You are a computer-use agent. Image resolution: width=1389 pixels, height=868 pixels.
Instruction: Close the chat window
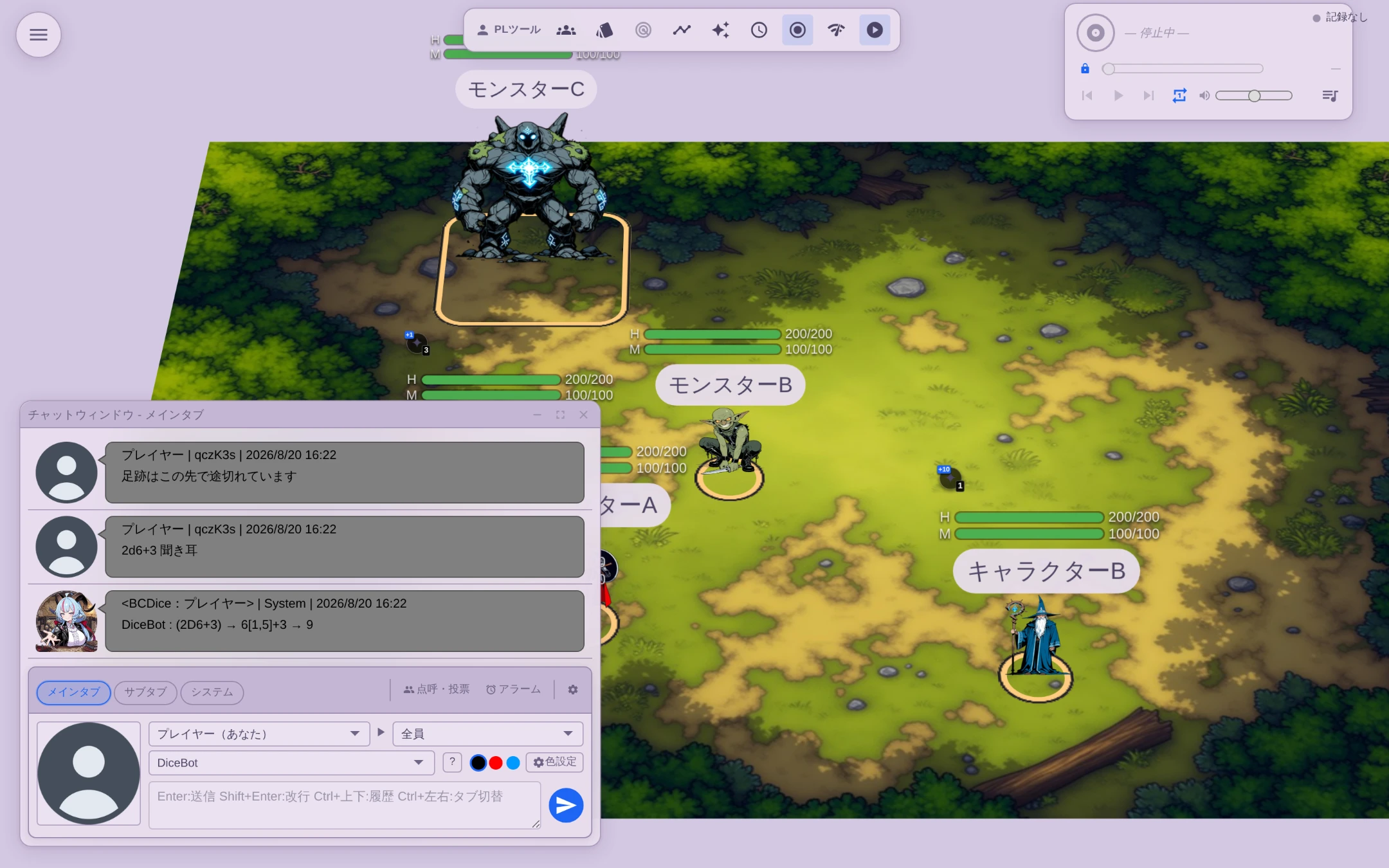pyautogui.click(x=583, y=415)
